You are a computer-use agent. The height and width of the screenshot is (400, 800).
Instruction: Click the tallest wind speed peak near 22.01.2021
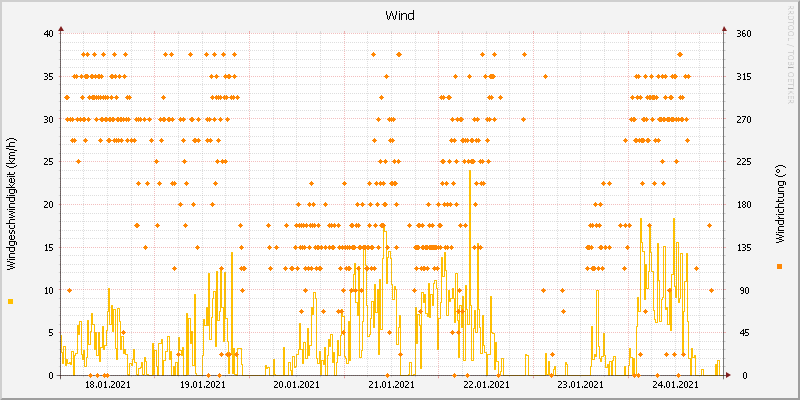(469, 171)
